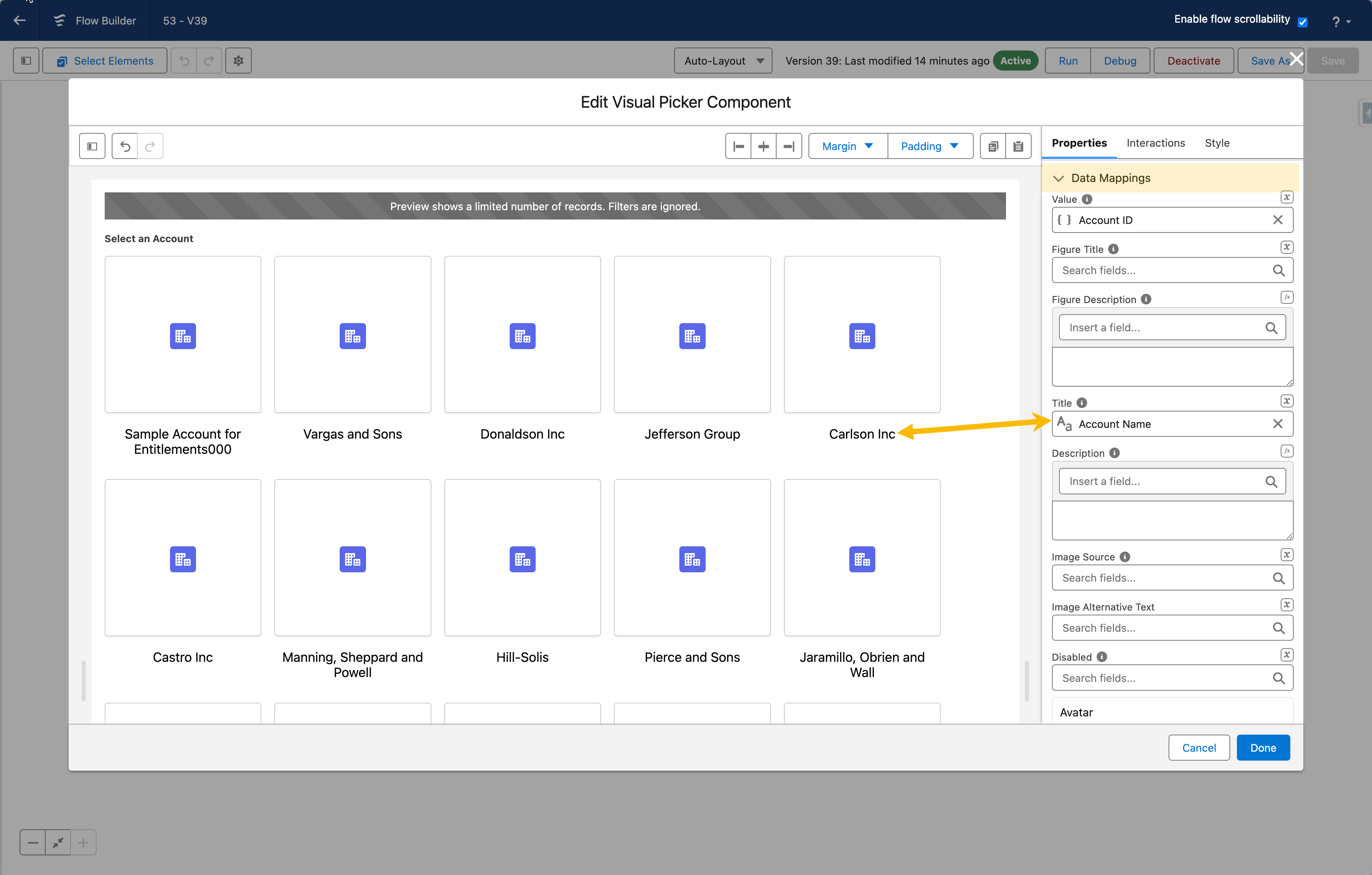The width and height of the screenshot is (1372, 875).
Task: Click the align right icon
Action: pos(788,146)
